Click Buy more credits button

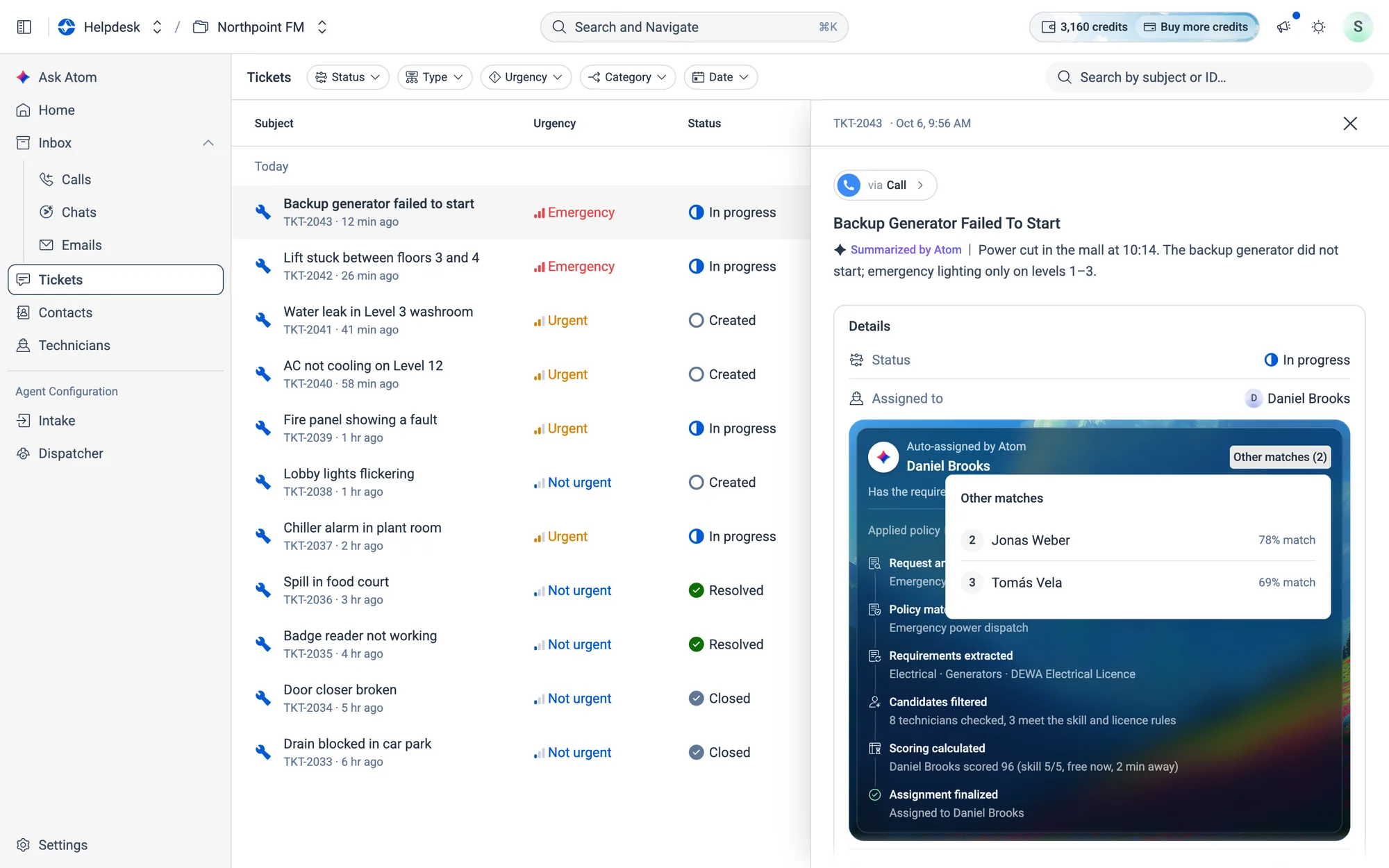pos(1196,27)
